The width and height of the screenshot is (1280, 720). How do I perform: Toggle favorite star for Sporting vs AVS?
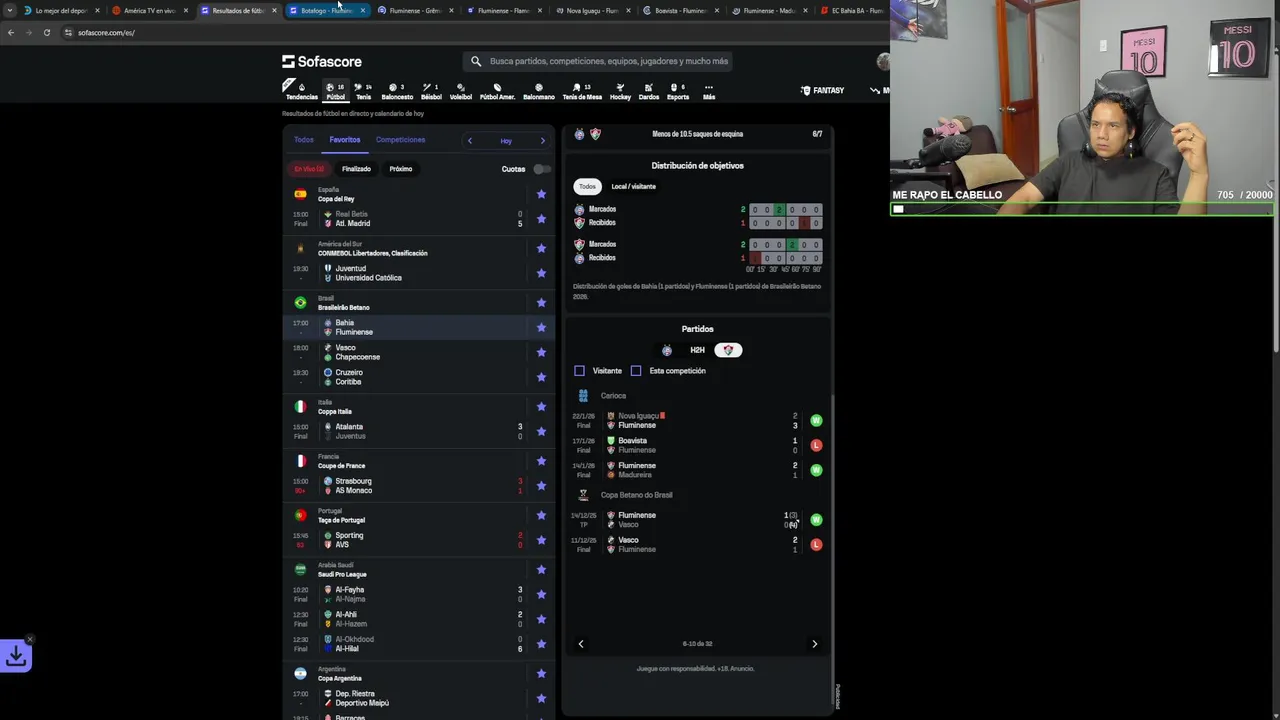pos(541,540)
